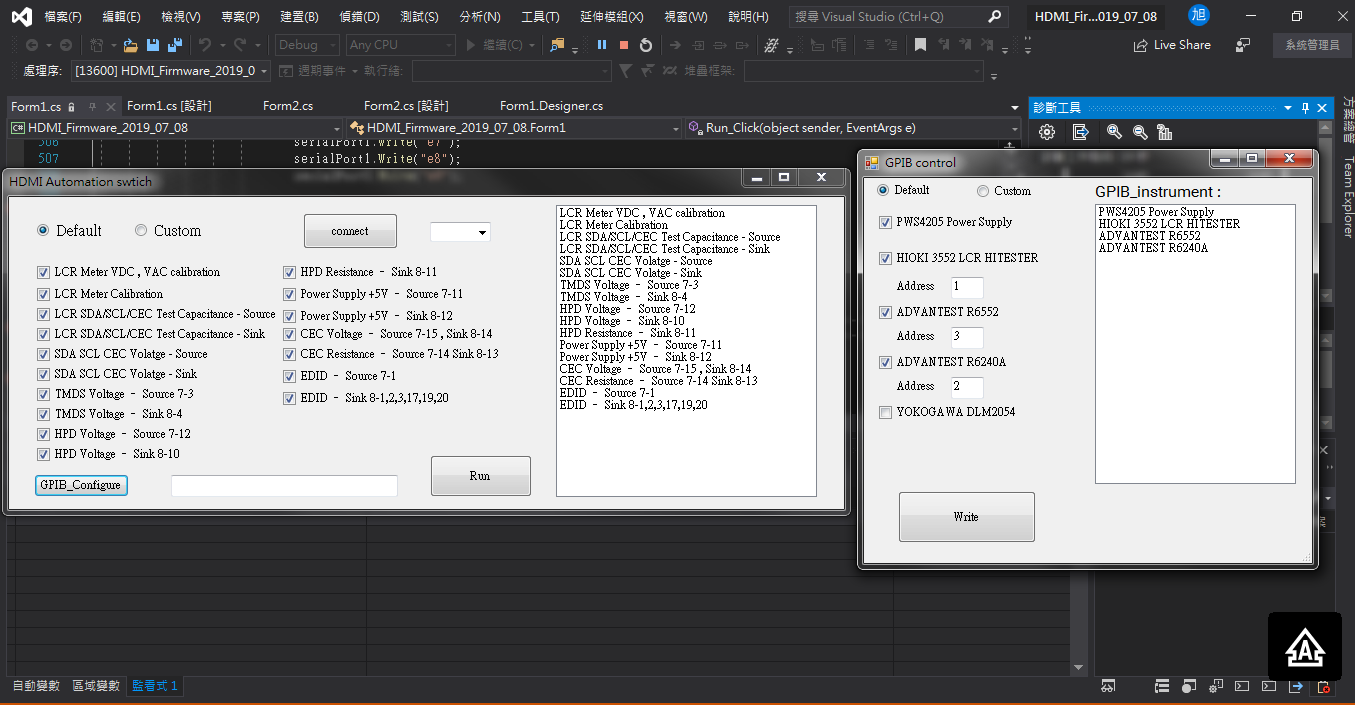Open the 工具(T) menu
Screen dimensions: 1355x705
click(x=540, y=17)
